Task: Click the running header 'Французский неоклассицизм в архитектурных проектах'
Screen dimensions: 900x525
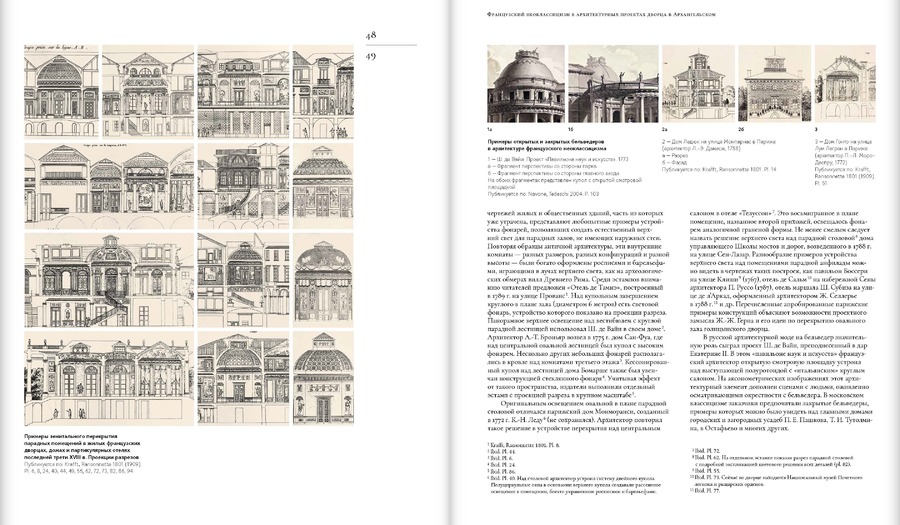Action: [x=600, y=15]
